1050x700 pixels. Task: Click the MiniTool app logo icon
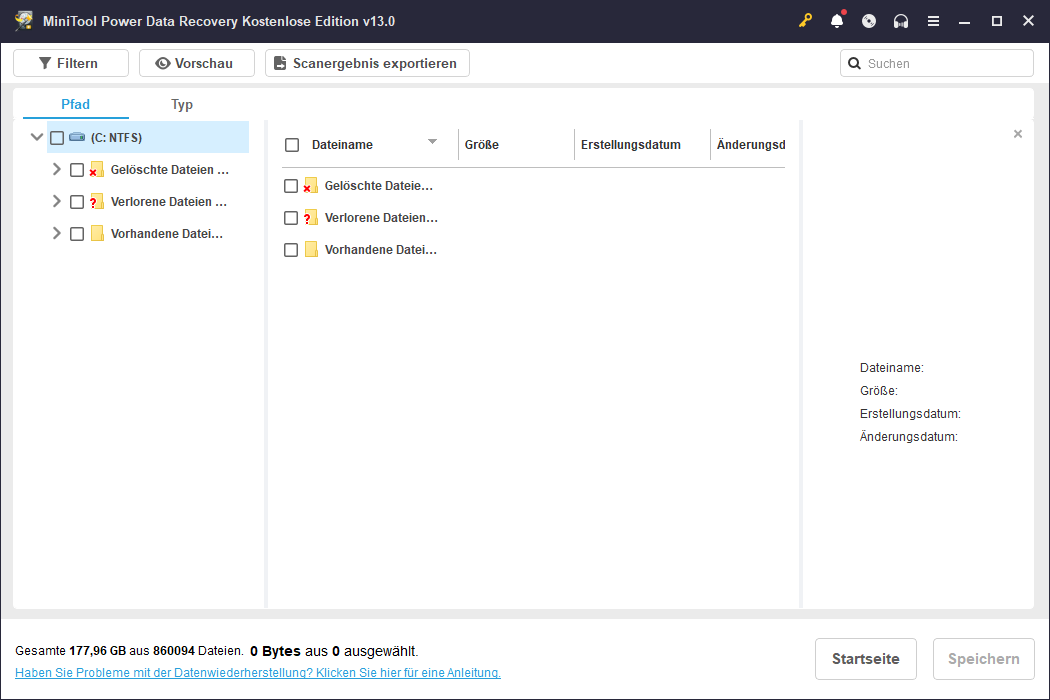point(24,21)
